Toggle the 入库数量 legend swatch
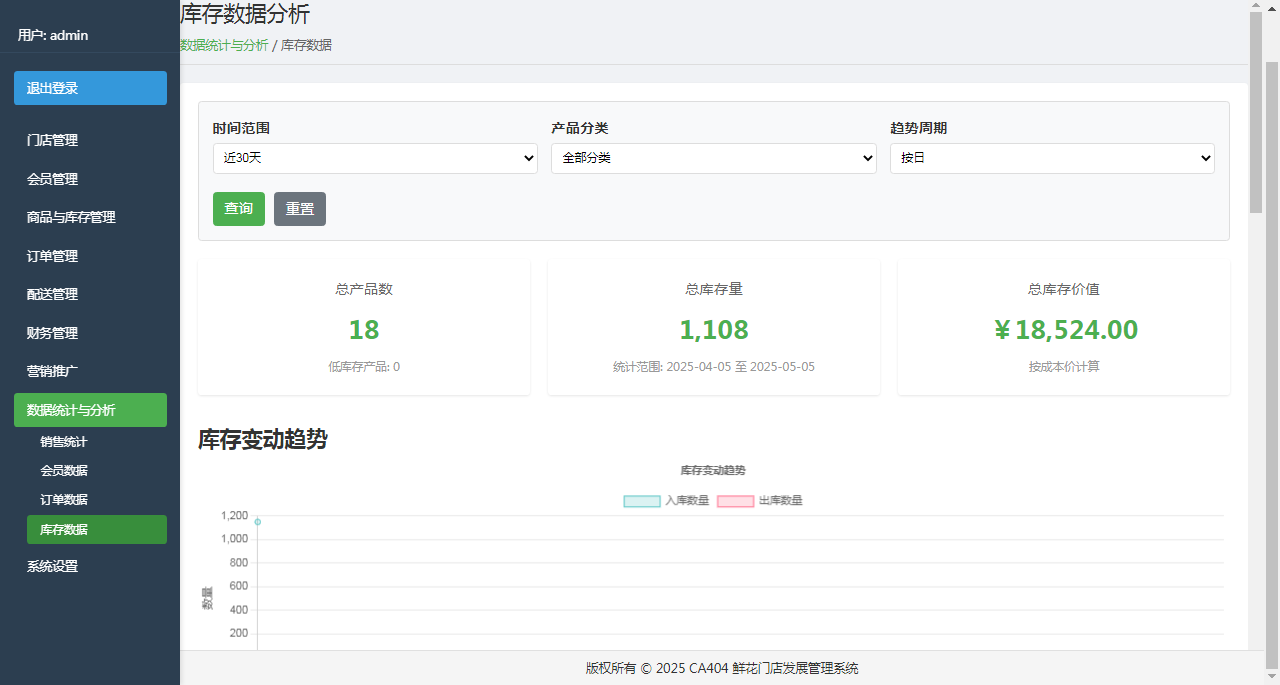 (642, 501)
